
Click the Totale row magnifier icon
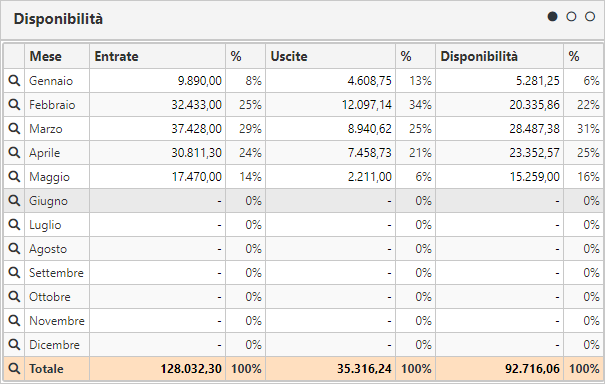pos(14,369)
